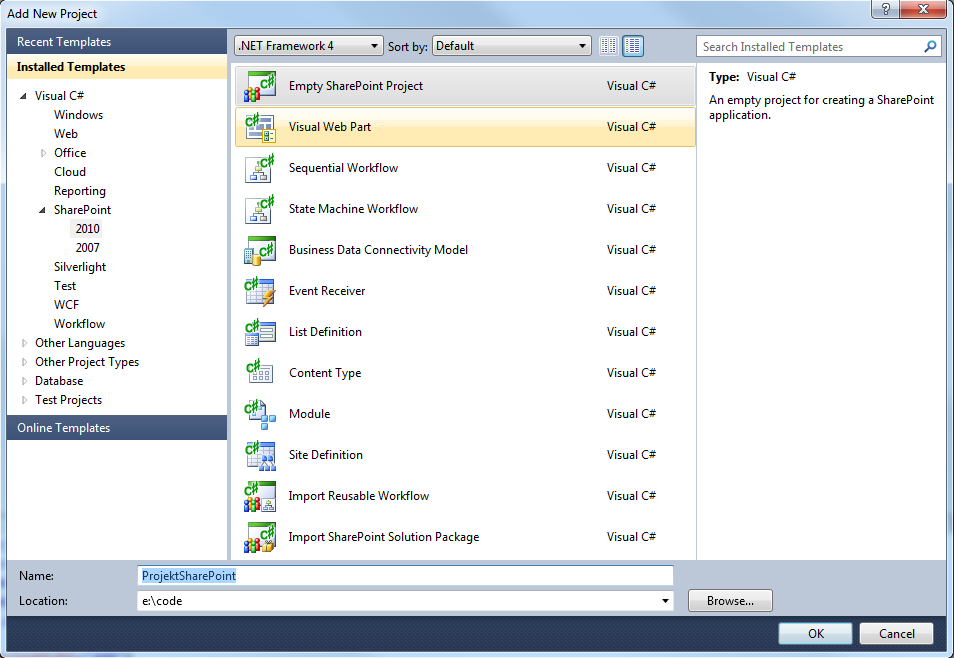Image resolution: width=954 pixels, height=658 pixels.
Task: Open the Online Templates section
Action: click(x=117, y=428)
